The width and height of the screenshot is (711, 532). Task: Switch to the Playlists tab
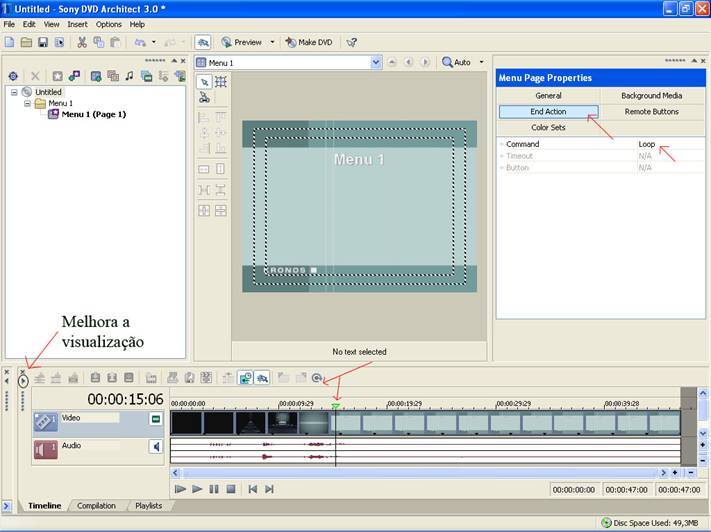(148, 505)
